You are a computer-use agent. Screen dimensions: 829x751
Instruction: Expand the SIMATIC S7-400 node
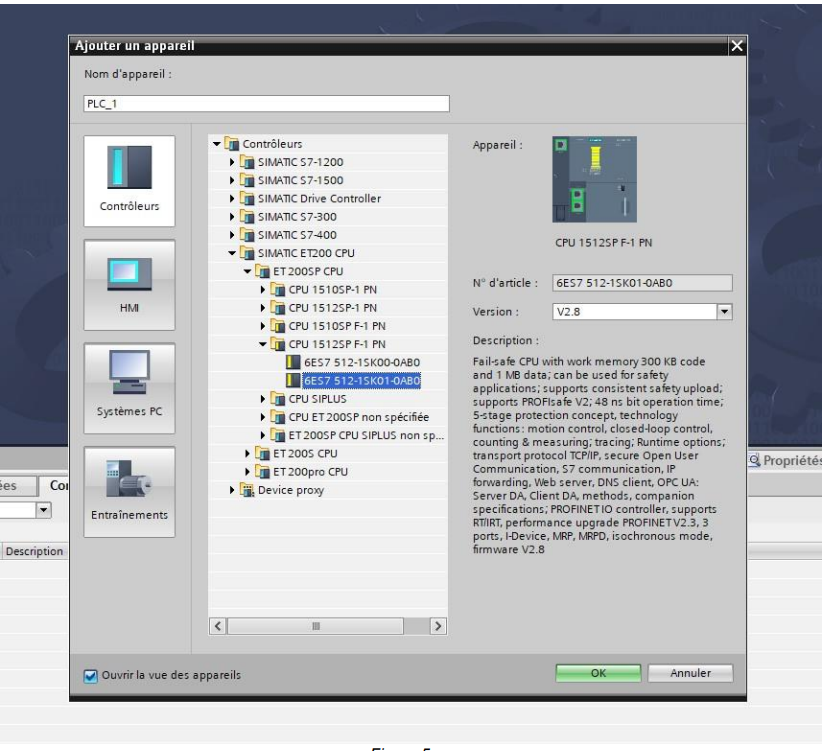click(x=232, y=235)
